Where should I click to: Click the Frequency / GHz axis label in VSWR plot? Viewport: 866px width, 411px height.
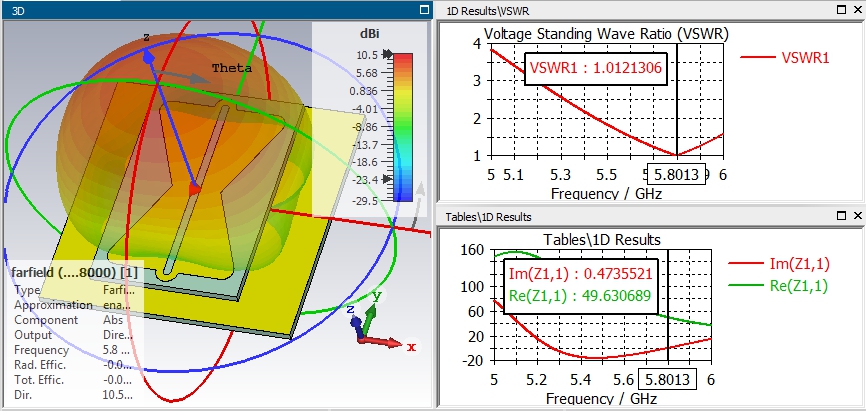[x=606, y=193]
